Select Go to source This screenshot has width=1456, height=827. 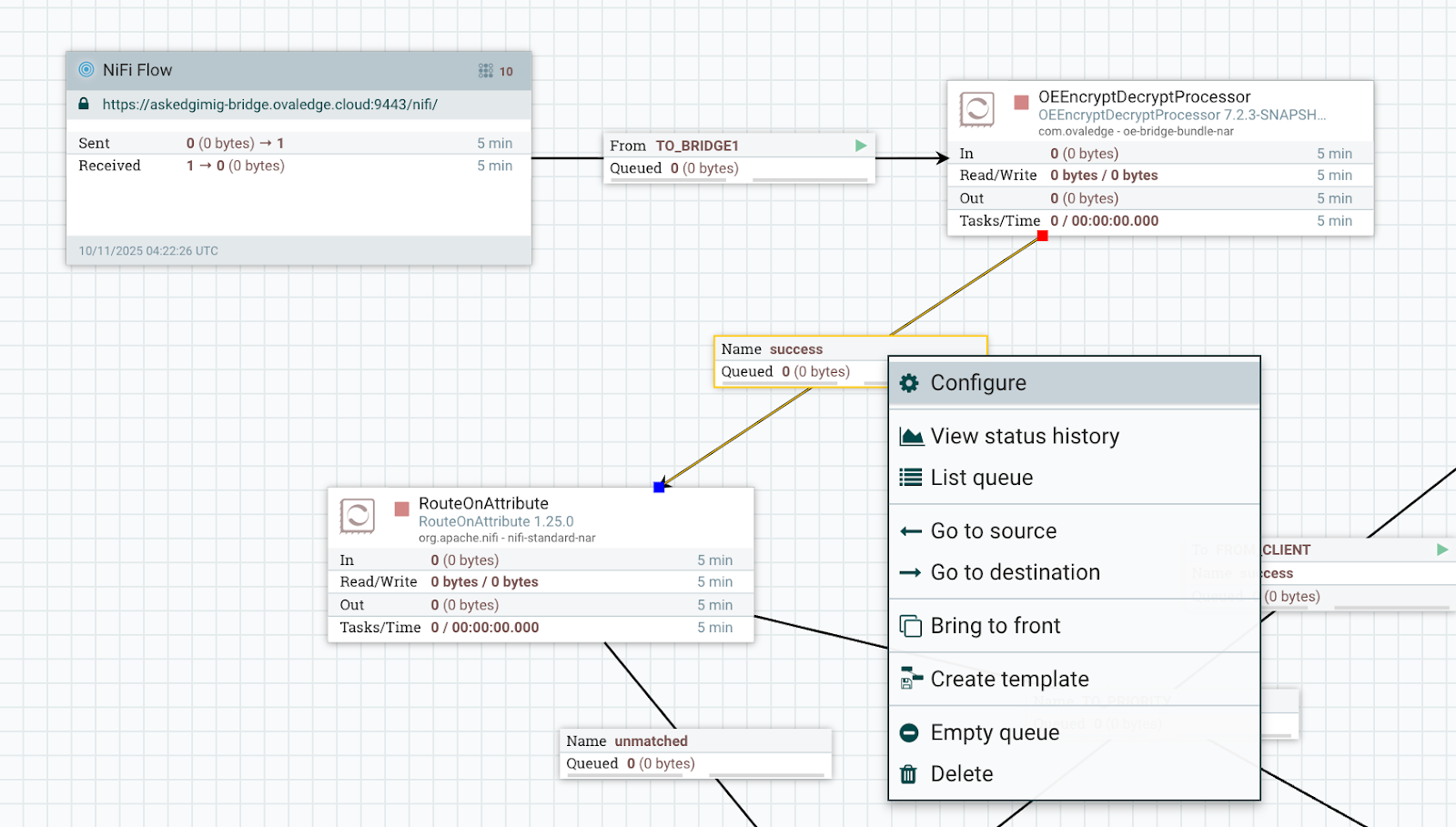click(x=993, y=531)
